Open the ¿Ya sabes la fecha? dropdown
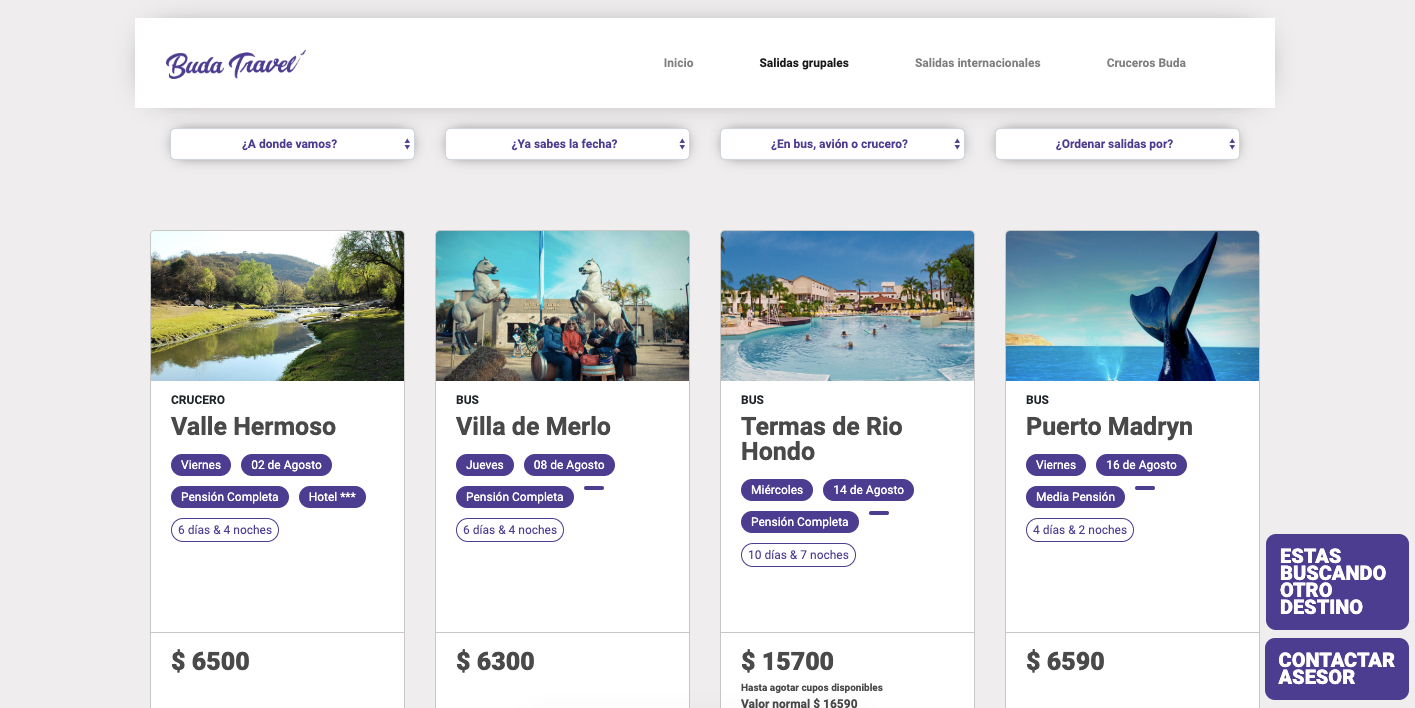Image resolution: width=1415 pixels, height=708 pixels. pyautogui.click(x=567, y=144)
